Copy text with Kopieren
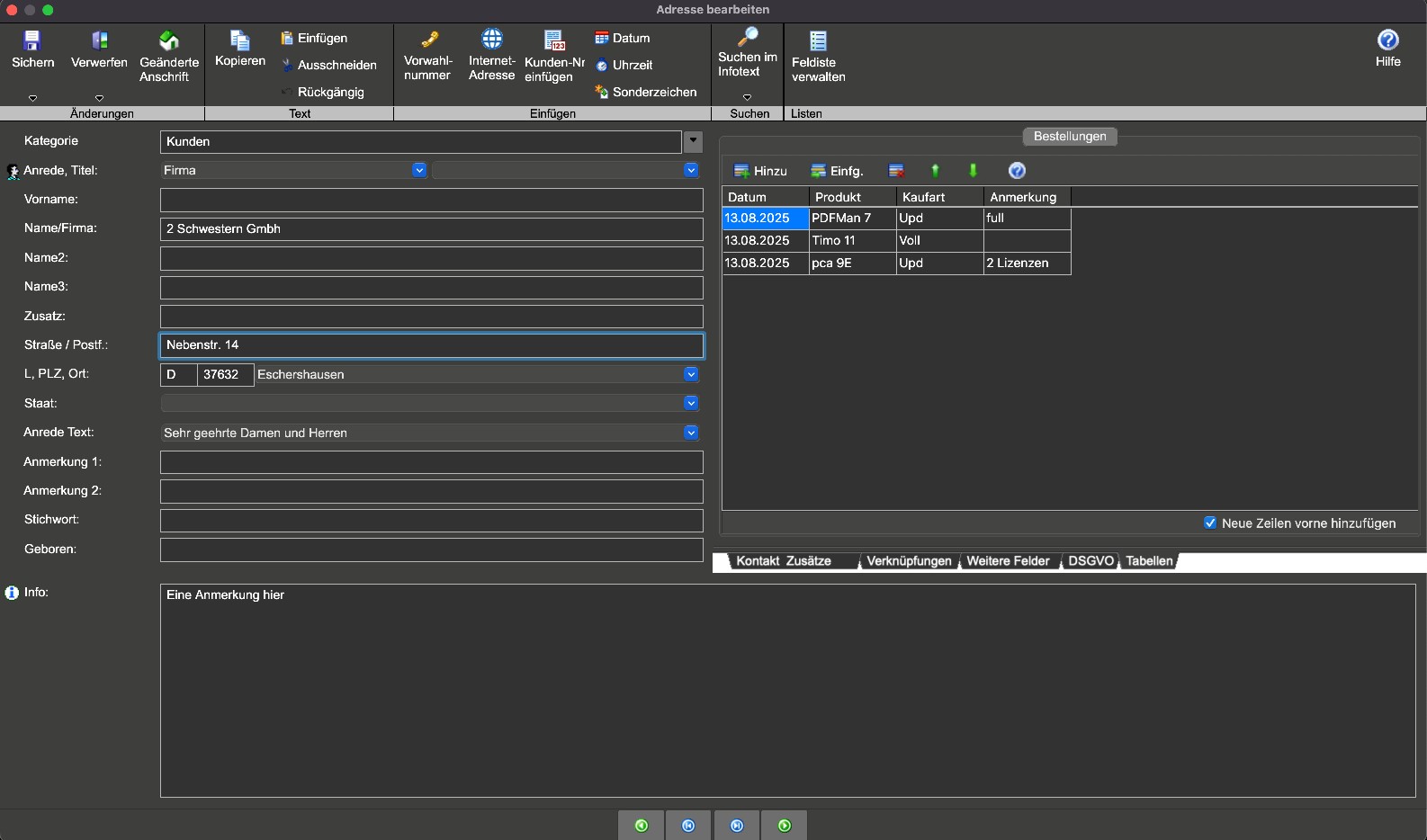 (x=240, y=49)
